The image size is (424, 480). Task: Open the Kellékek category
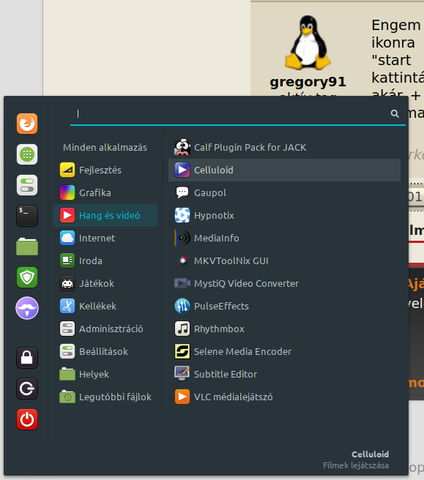click(x=105, y=306)
